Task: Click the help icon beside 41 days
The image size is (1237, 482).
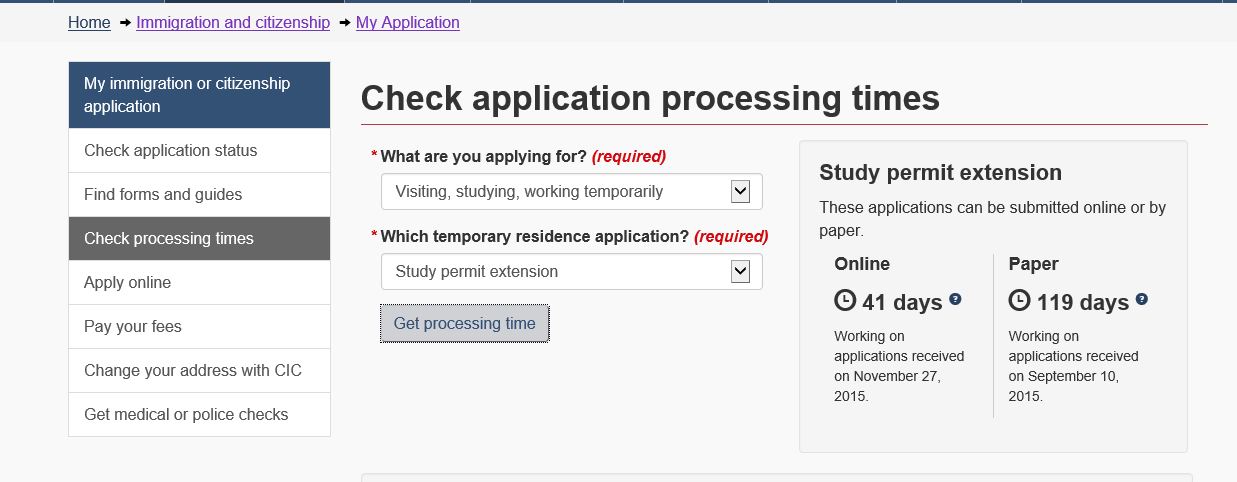Action: coord(955,299)
